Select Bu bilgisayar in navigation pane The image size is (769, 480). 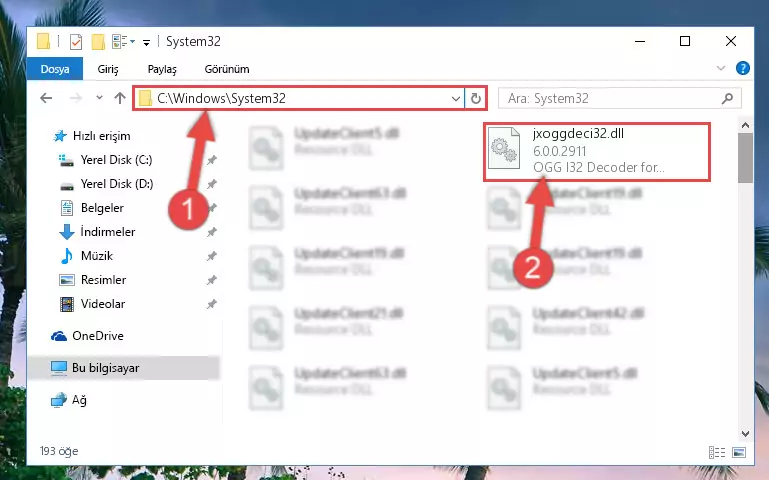tap(105, 368)
